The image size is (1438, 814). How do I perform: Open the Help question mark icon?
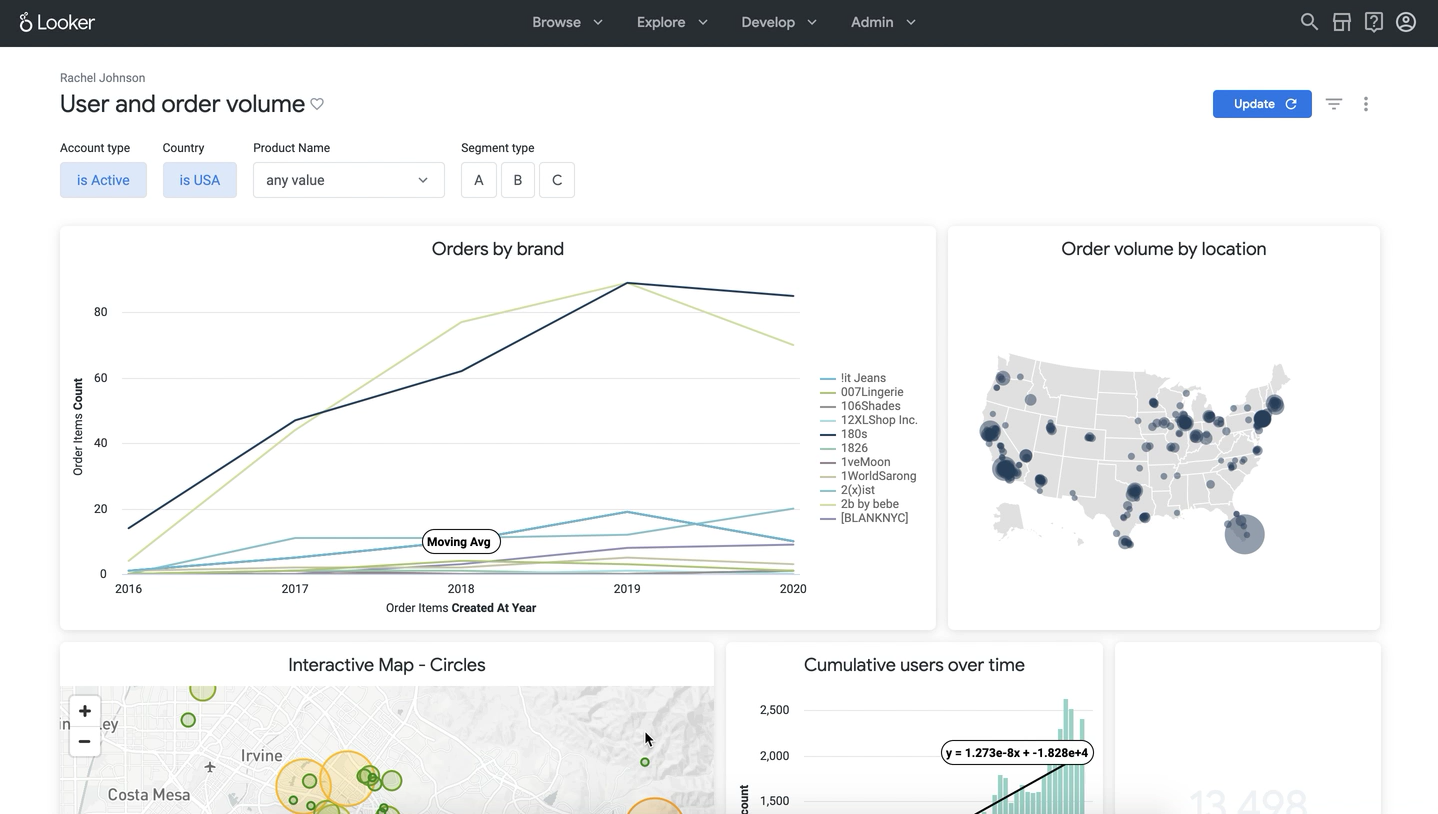pyautogui.click(x=1373, y=22)
